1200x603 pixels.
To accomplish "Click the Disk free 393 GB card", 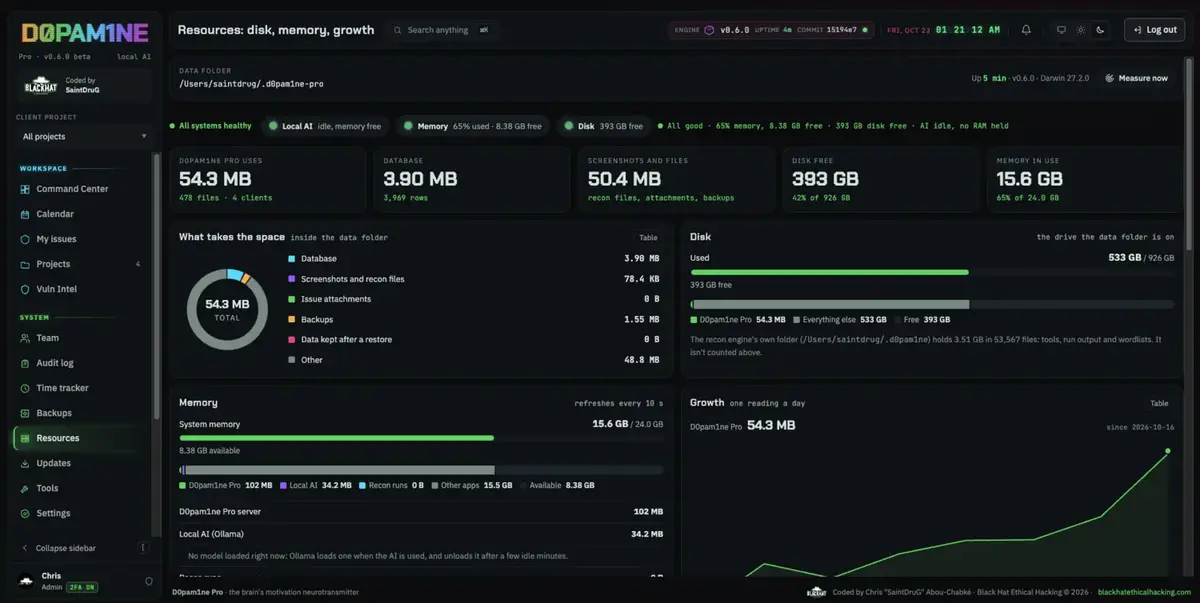I will point(879,179).
